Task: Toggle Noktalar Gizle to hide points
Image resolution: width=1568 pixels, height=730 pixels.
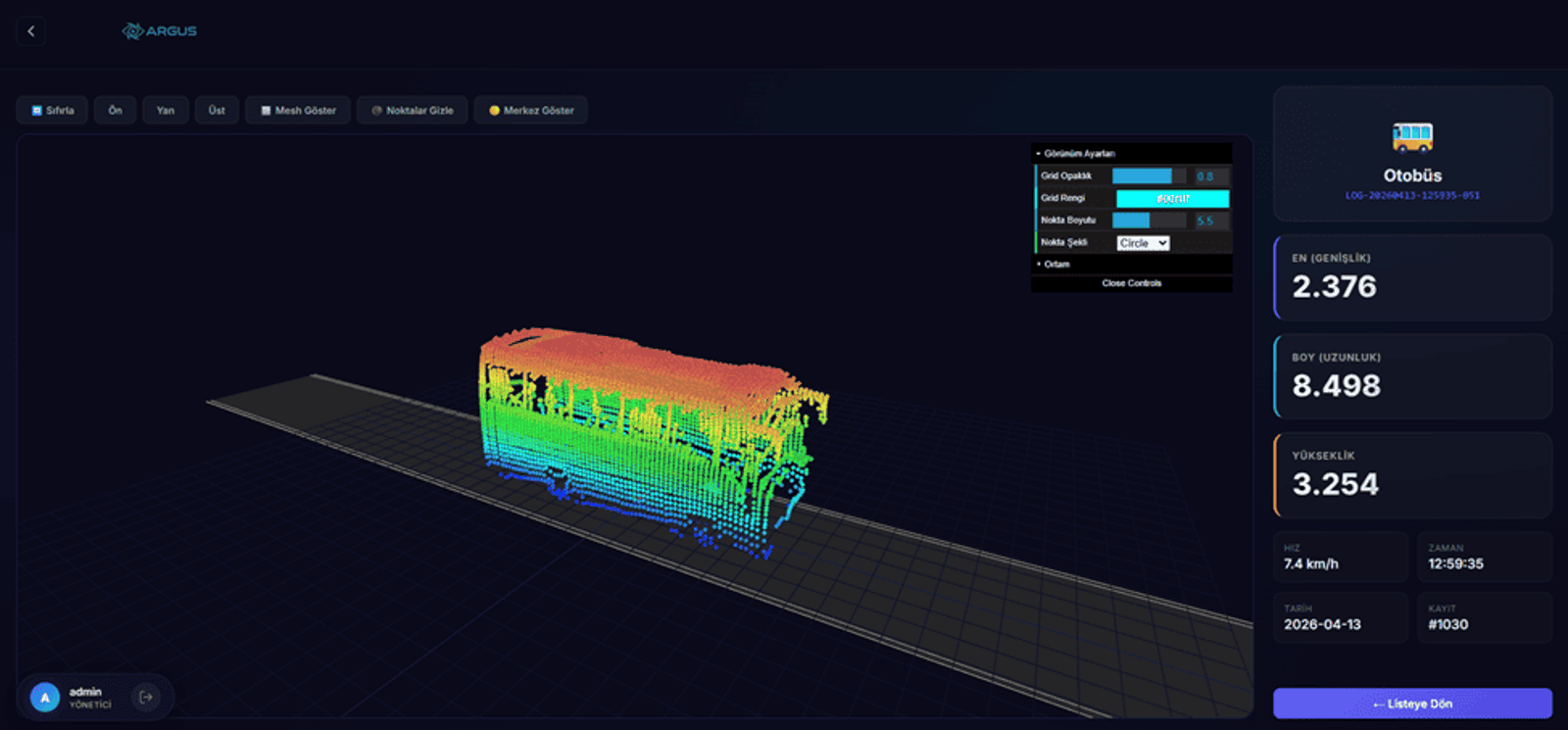Action: (412, 111)
